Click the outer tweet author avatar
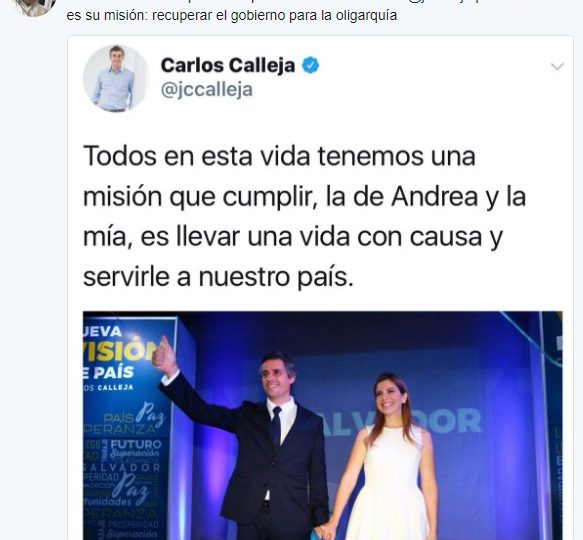Image resolution: width=583 pixels, height=540 pixels. click(x=33, y=7)
